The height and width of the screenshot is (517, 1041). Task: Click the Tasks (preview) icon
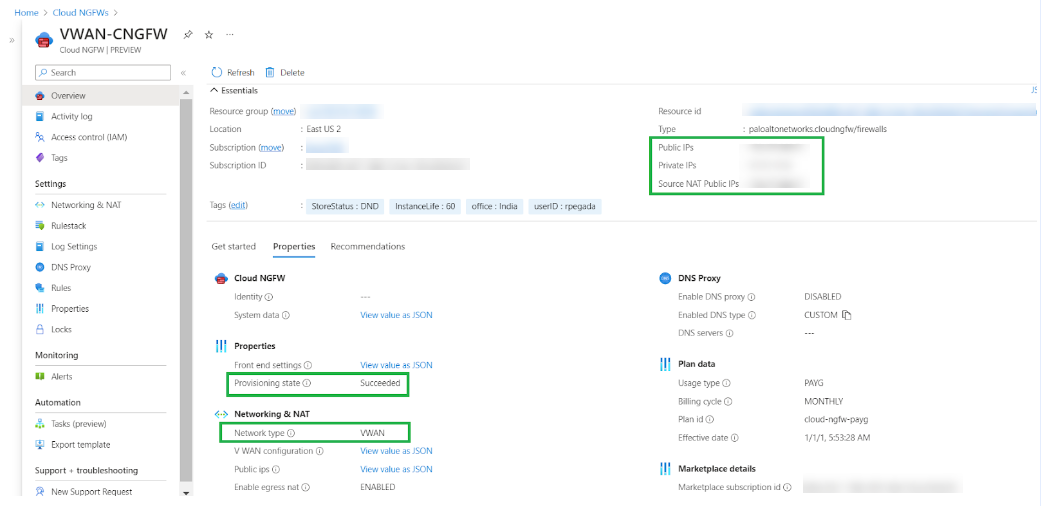(39, 423)
